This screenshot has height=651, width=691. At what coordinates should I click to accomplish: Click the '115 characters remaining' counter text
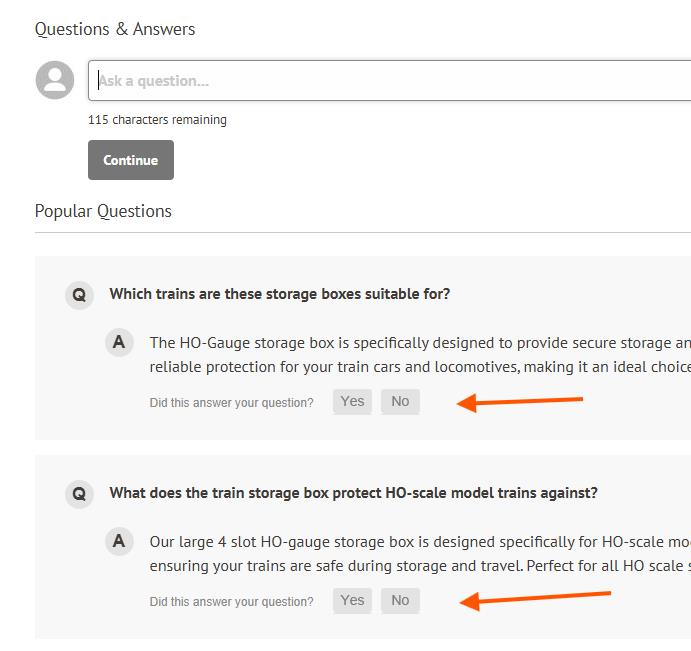click(157, 120)
